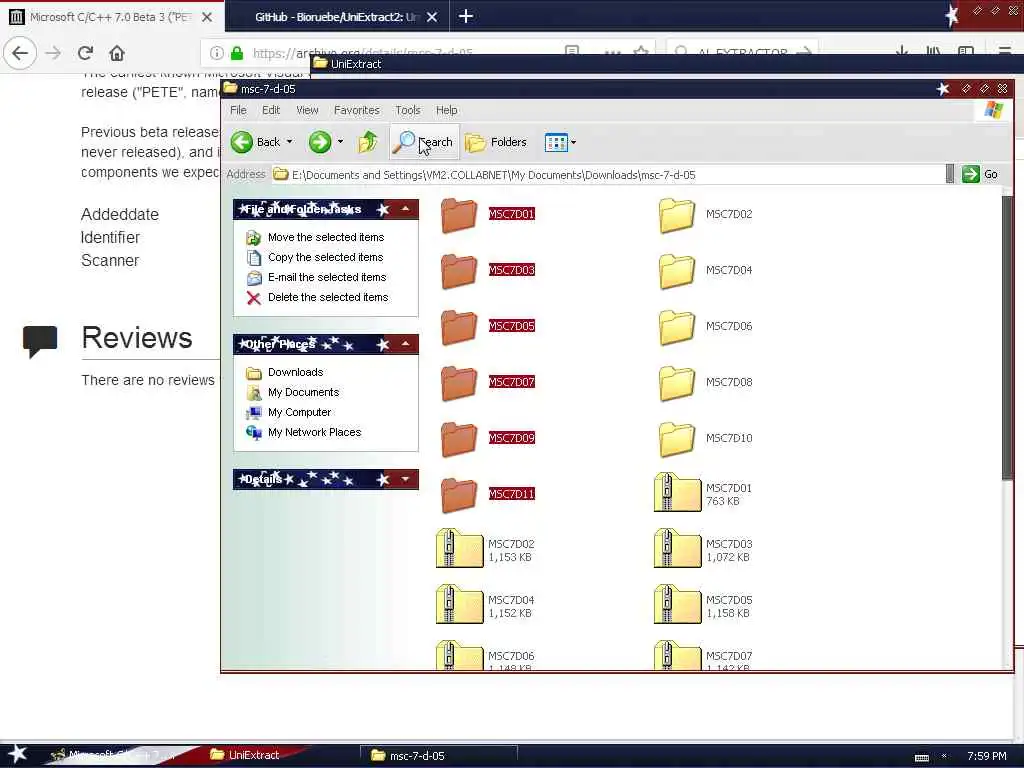This screenshot has width=1024, height=768.
Task: Select the MSC7D02 folder icon
Action: click(677, 216)
